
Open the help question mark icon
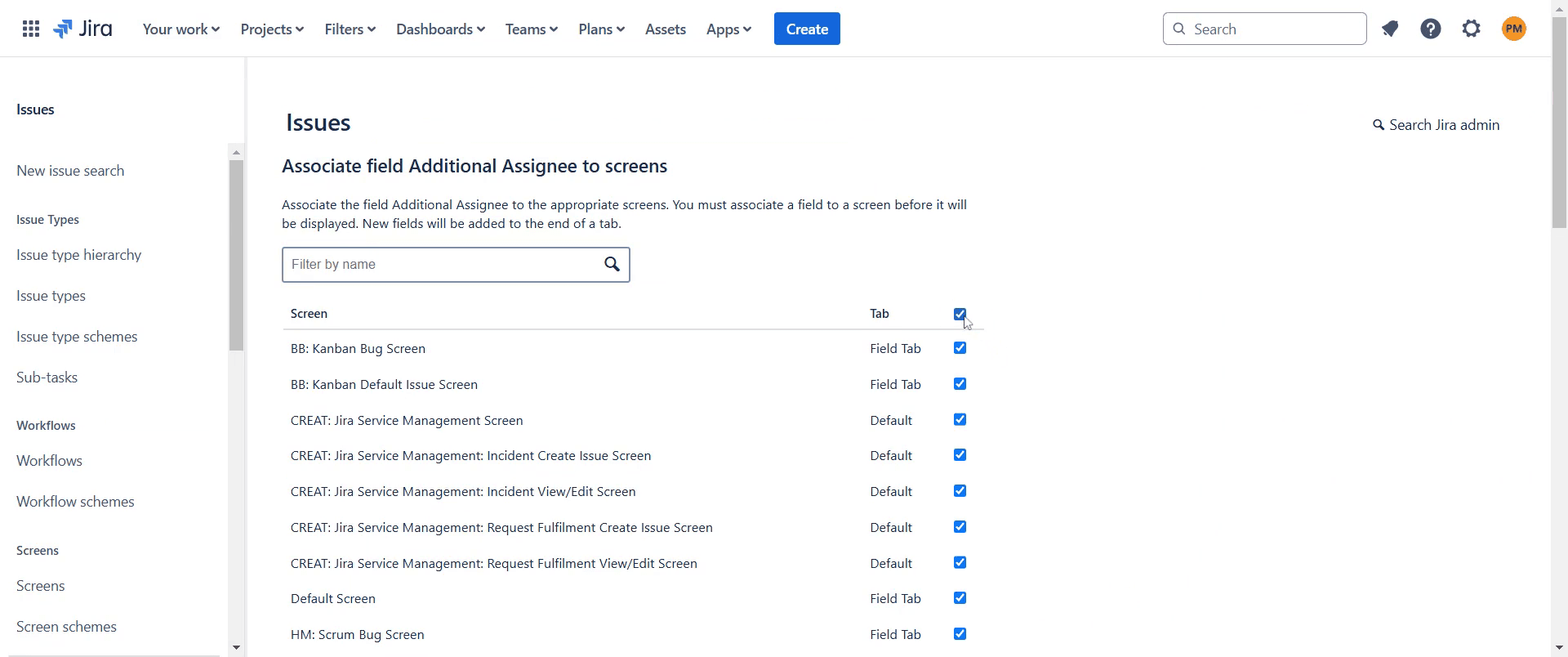point(1431,29)
